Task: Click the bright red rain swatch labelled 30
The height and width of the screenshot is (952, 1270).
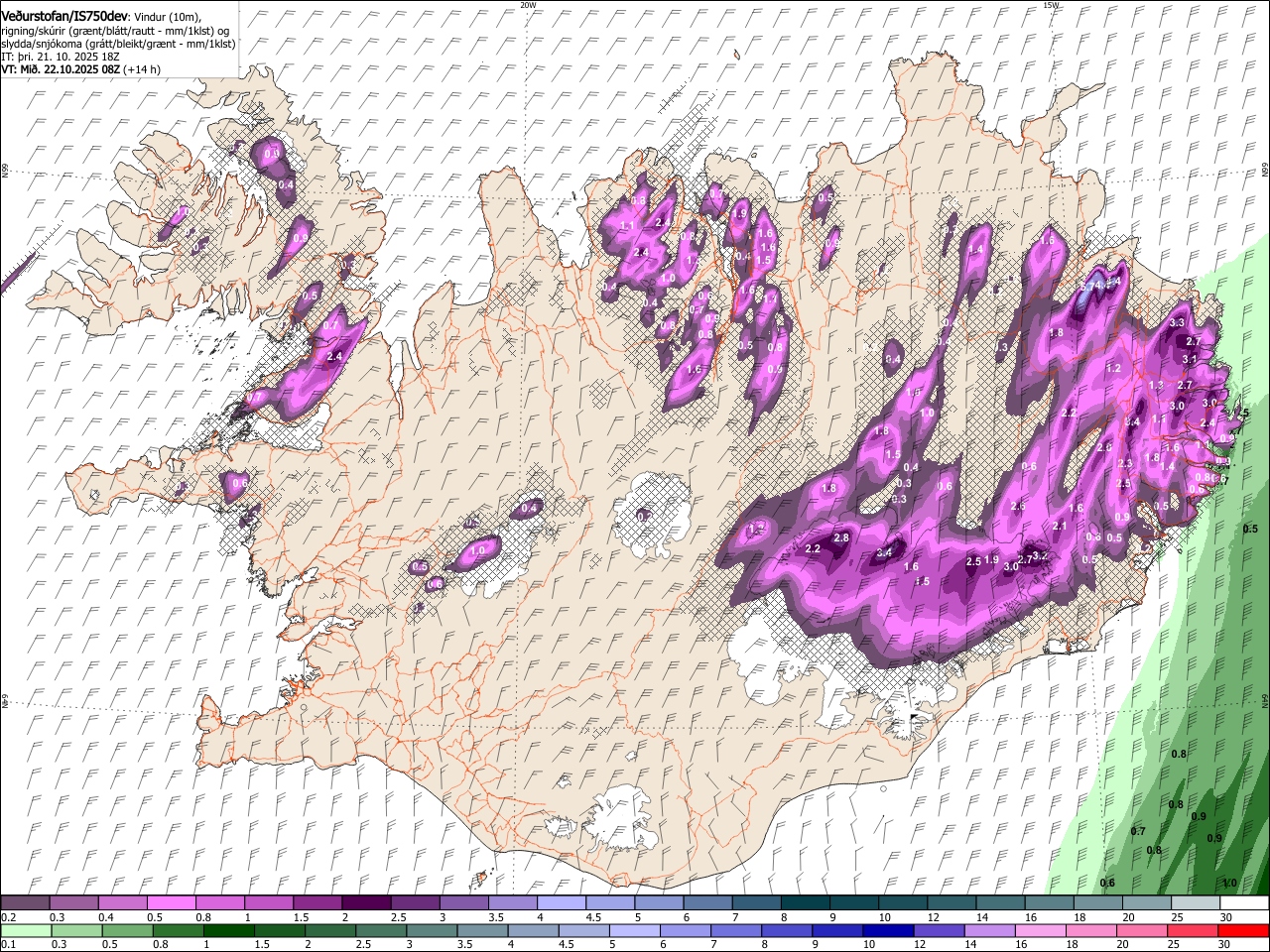Action: pyautogui.click(x=1243, y=931)
